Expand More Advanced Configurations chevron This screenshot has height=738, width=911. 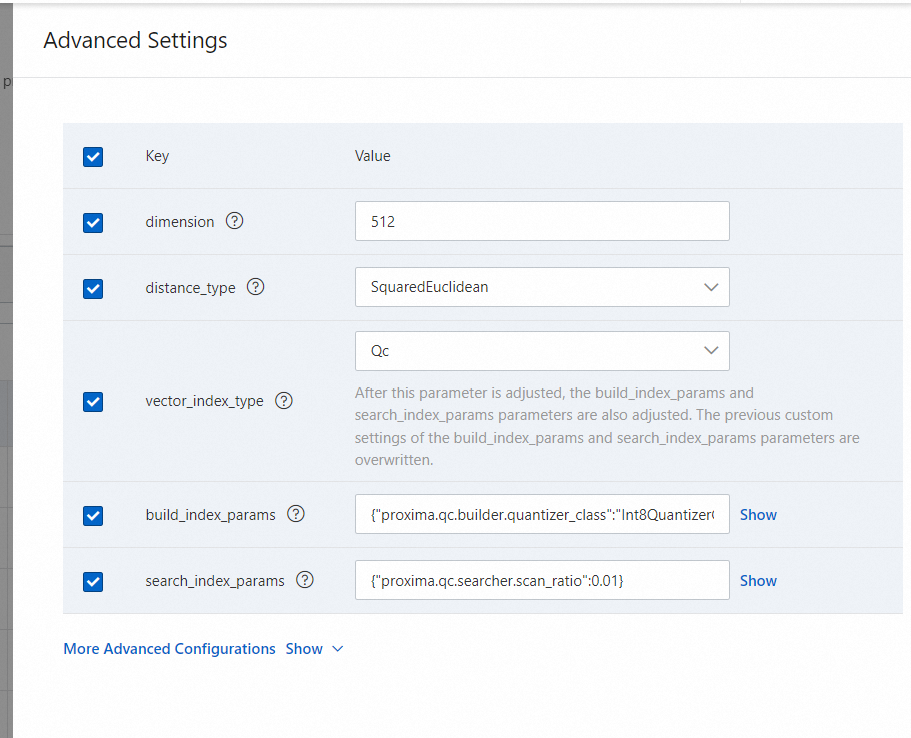coord(337,649)
